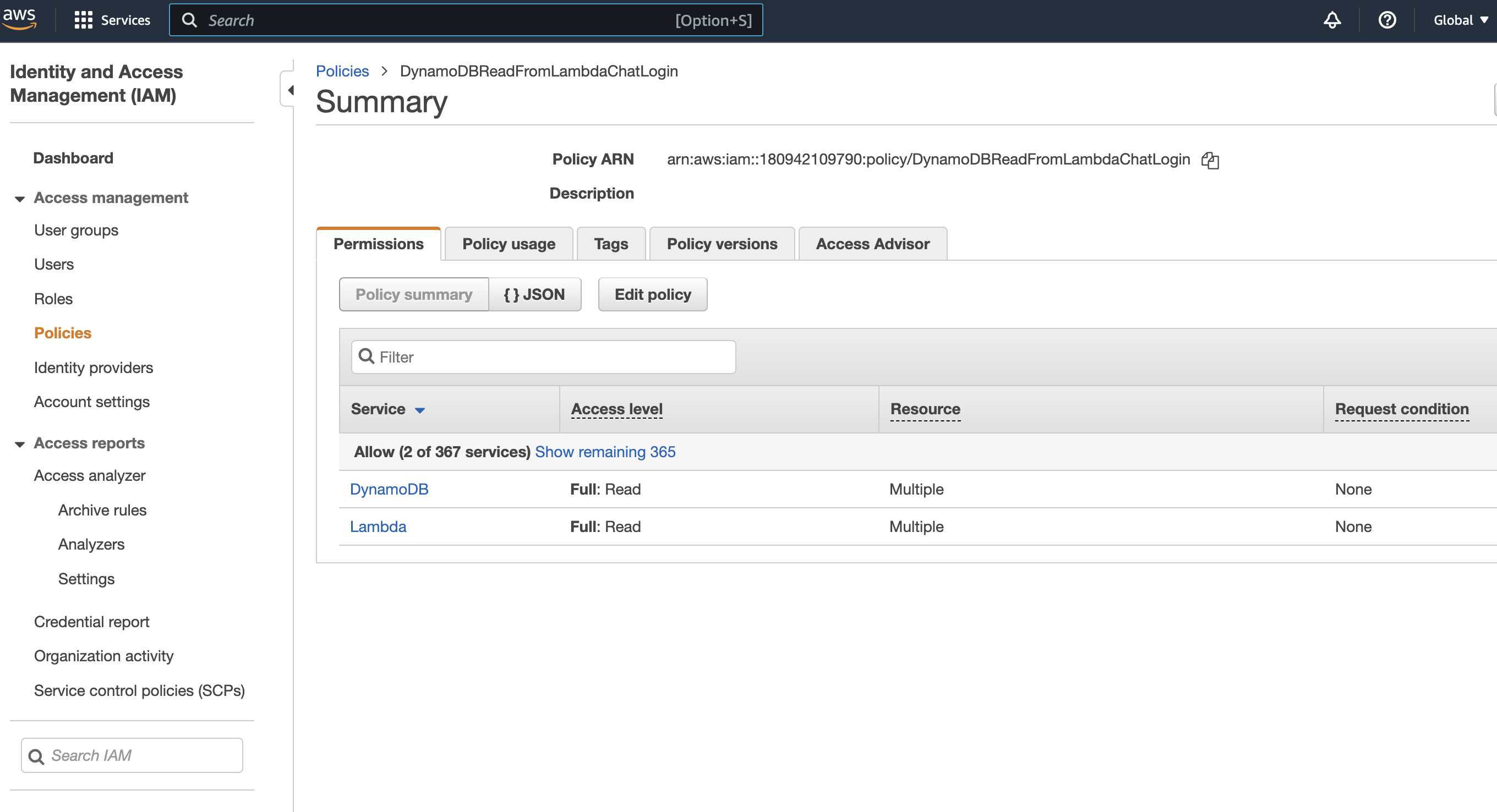Open the IAM Dashboard

73,158
